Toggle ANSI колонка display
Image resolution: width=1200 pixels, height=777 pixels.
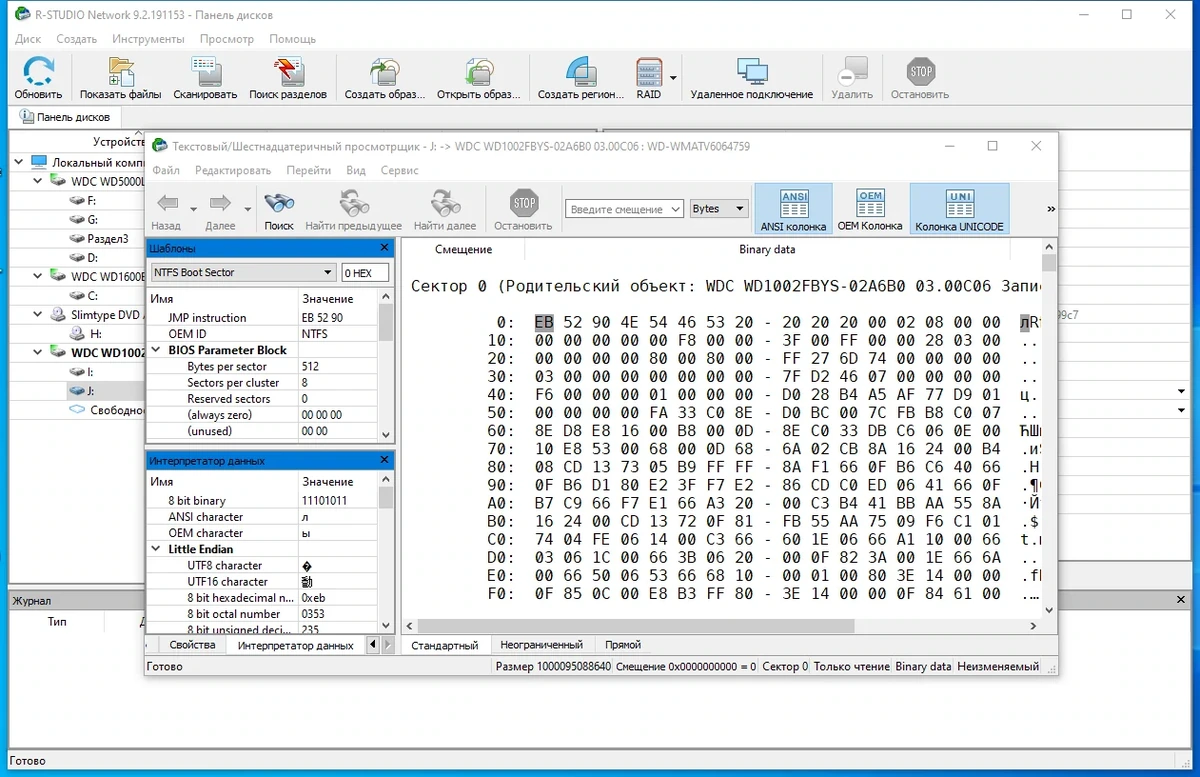point(794,210)
